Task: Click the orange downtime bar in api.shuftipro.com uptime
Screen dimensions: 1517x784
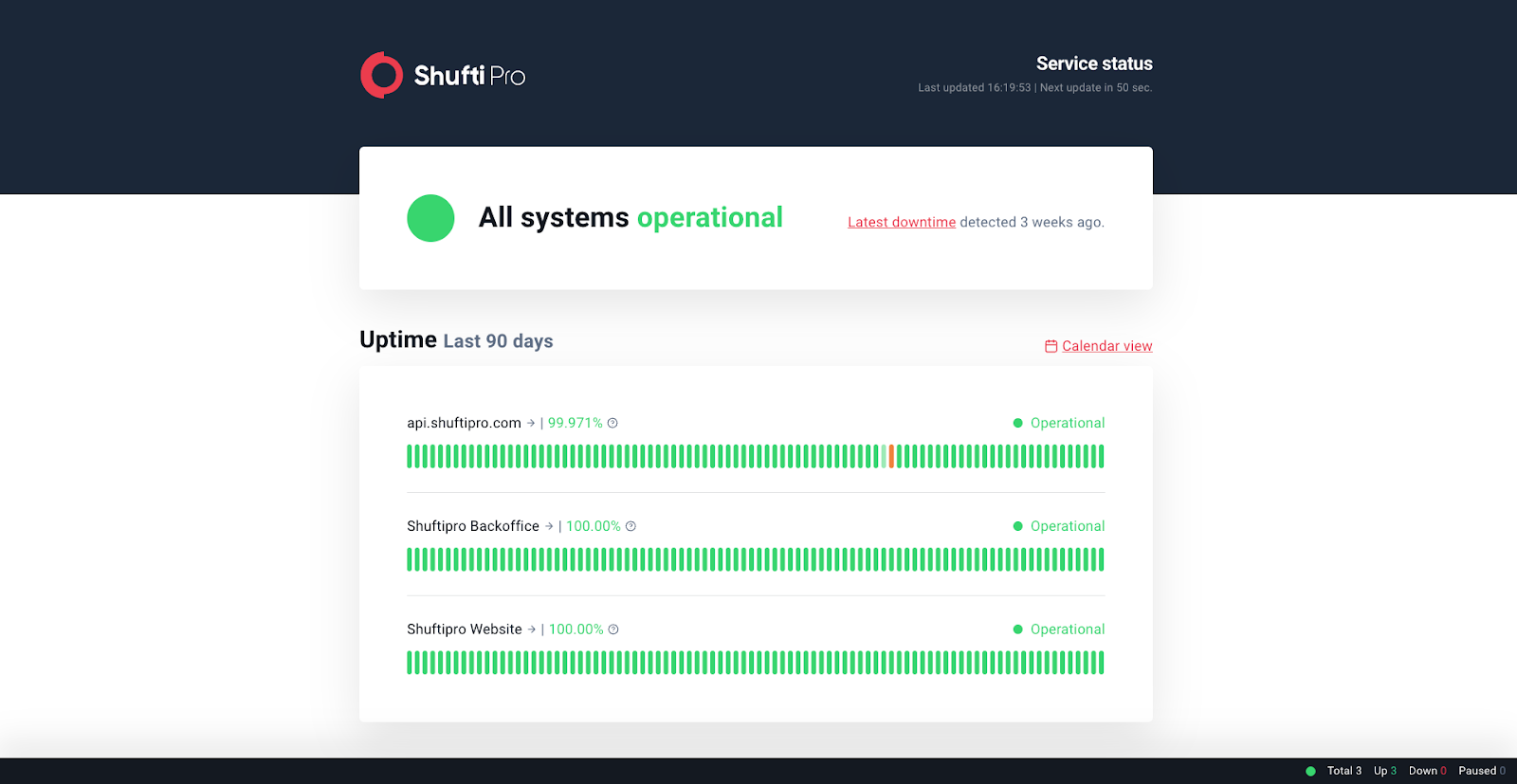Action: (891, 456)
